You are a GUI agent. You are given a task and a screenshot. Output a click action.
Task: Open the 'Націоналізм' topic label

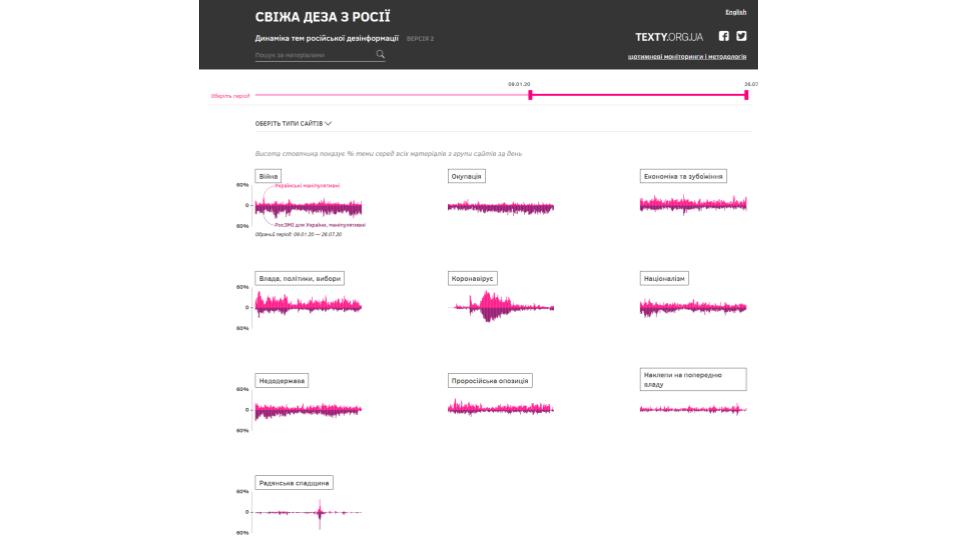[x=665, y=278]
